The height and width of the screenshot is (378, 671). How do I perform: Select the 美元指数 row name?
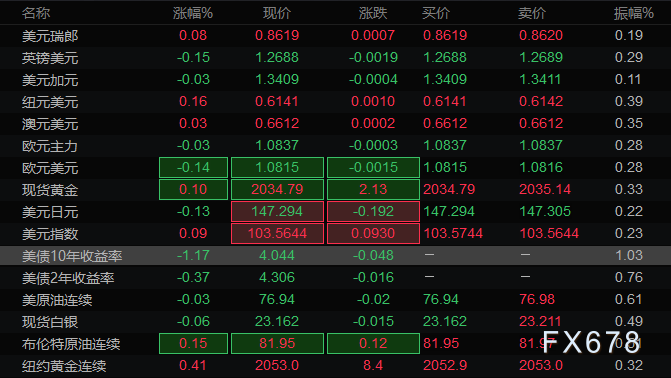[x=50, y=234]
